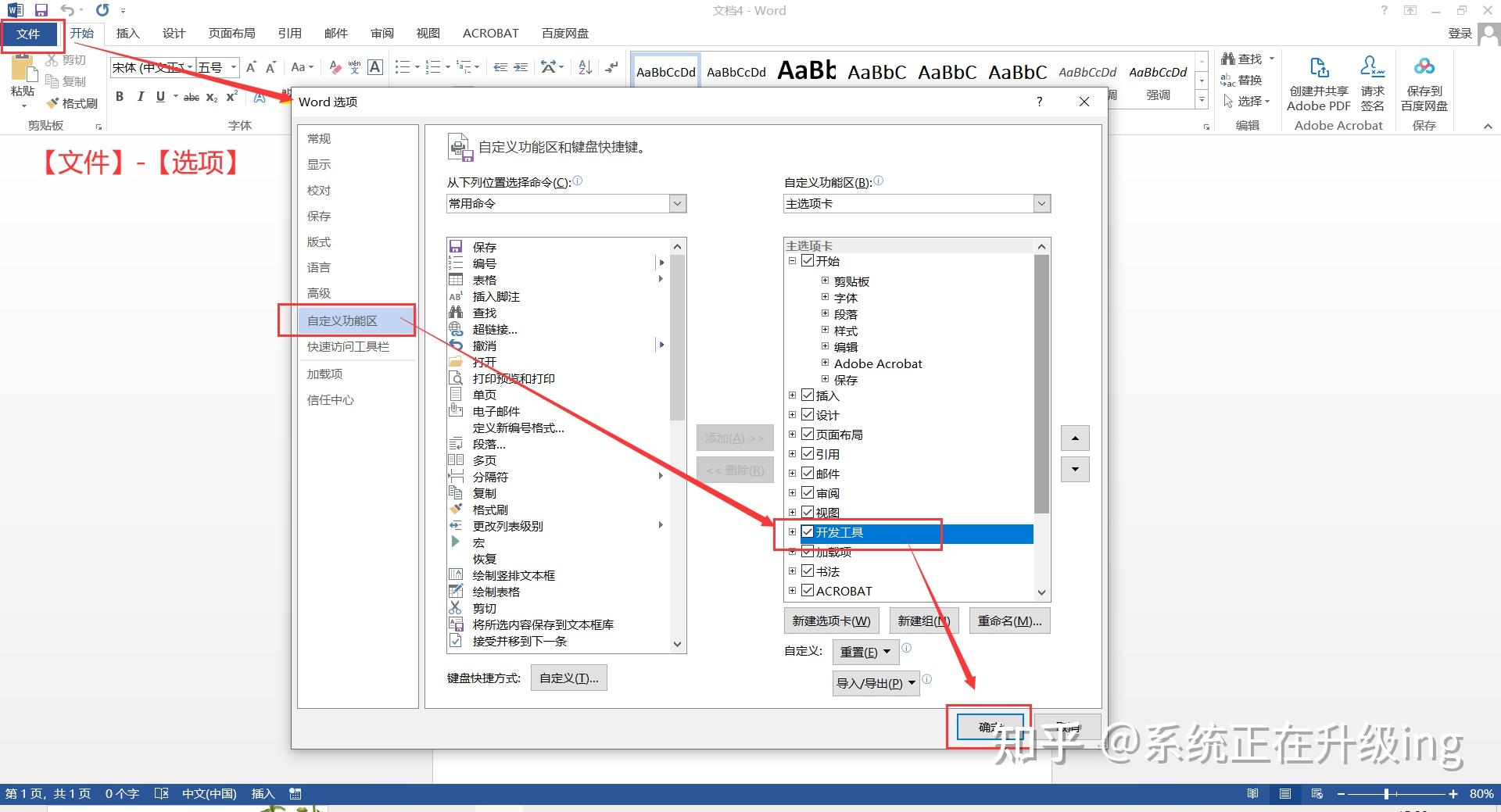Click the zoom out minus button

coord(1341,794)
